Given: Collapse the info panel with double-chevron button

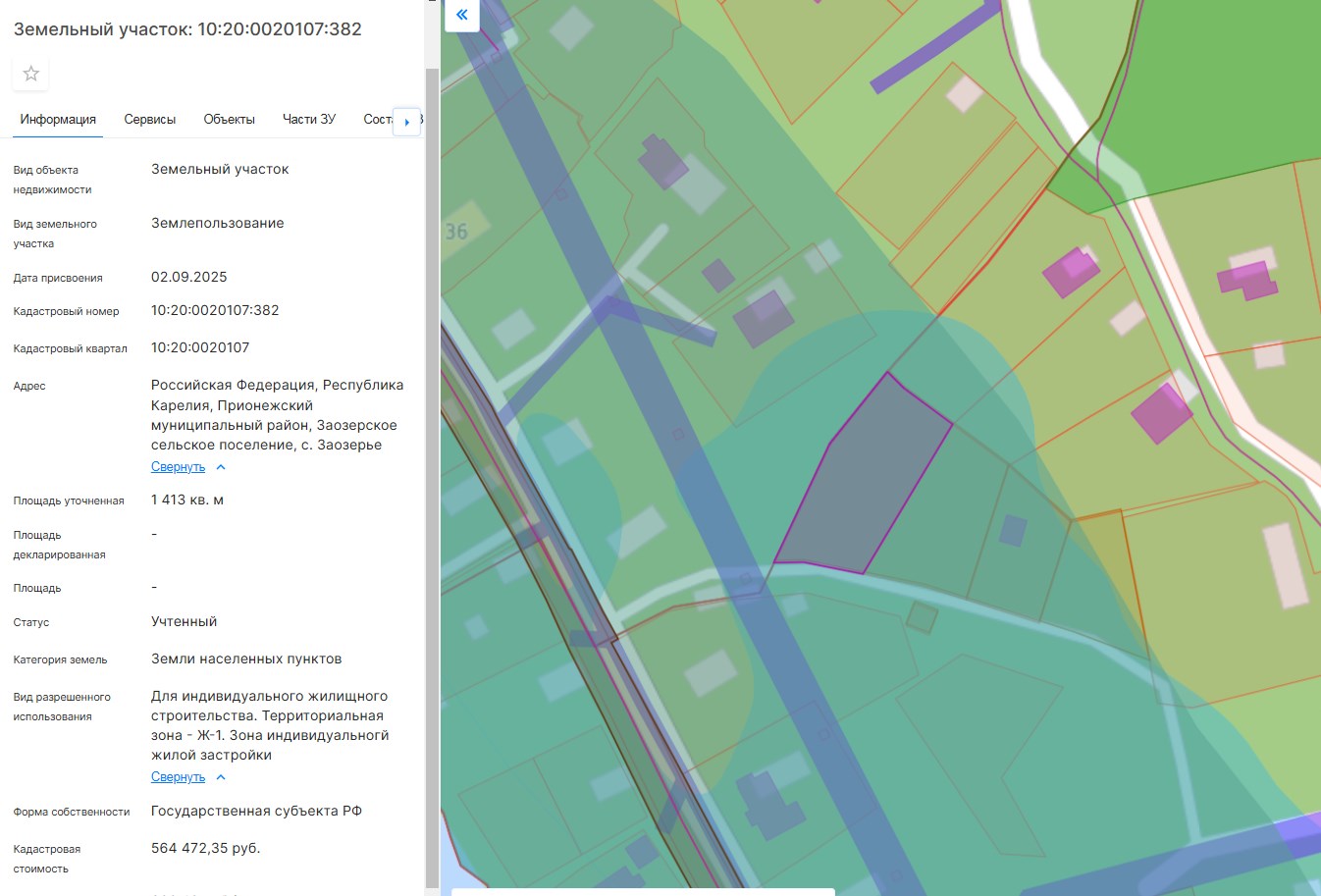Looking at the screenshot, I should [462, 15].
